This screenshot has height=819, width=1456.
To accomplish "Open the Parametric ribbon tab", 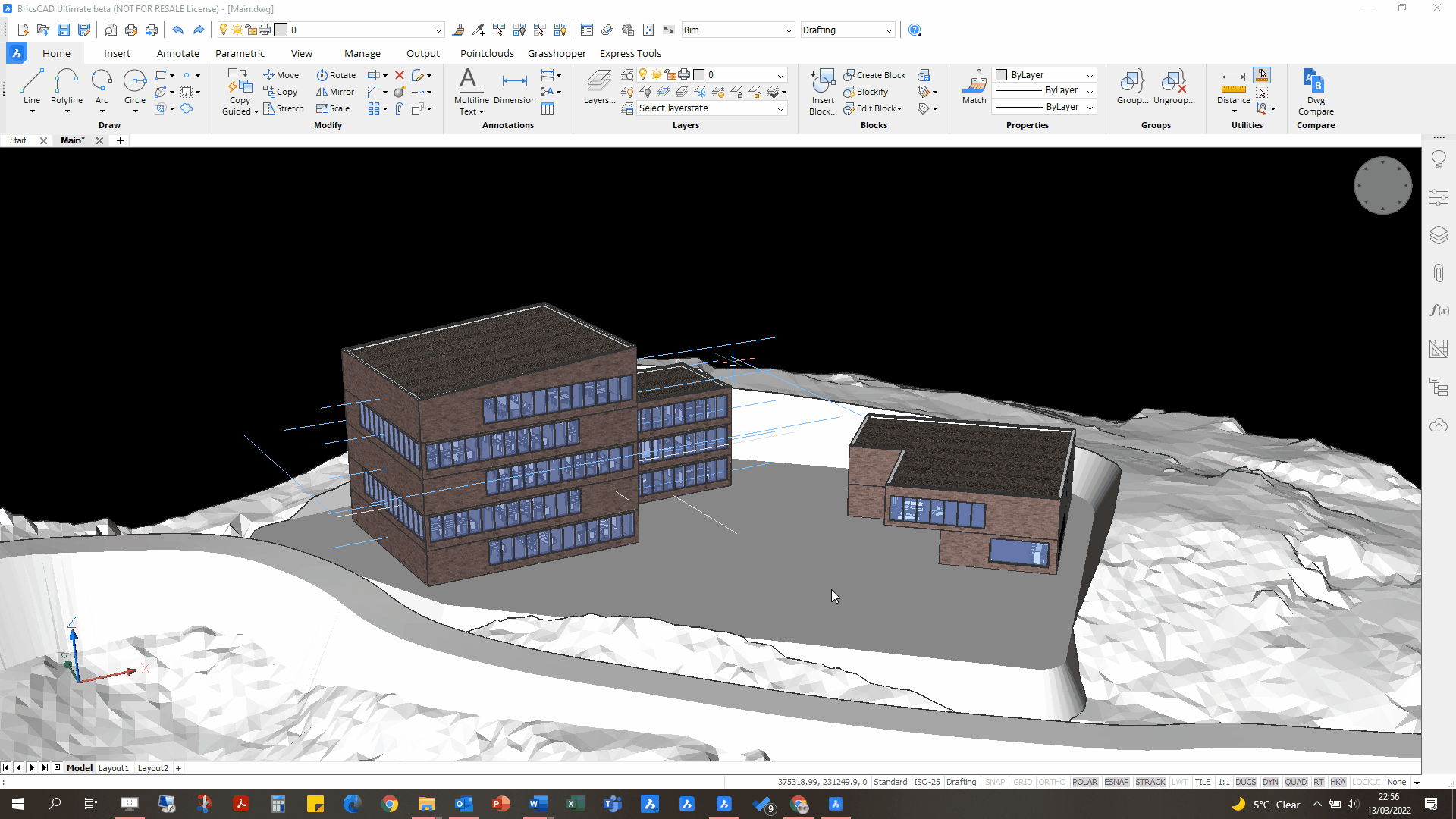I will [x=240, y=53].
